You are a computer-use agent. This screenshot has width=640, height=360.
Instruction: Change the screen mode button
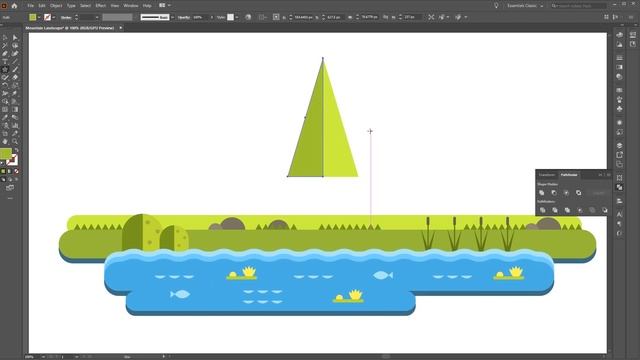point(10,188)
